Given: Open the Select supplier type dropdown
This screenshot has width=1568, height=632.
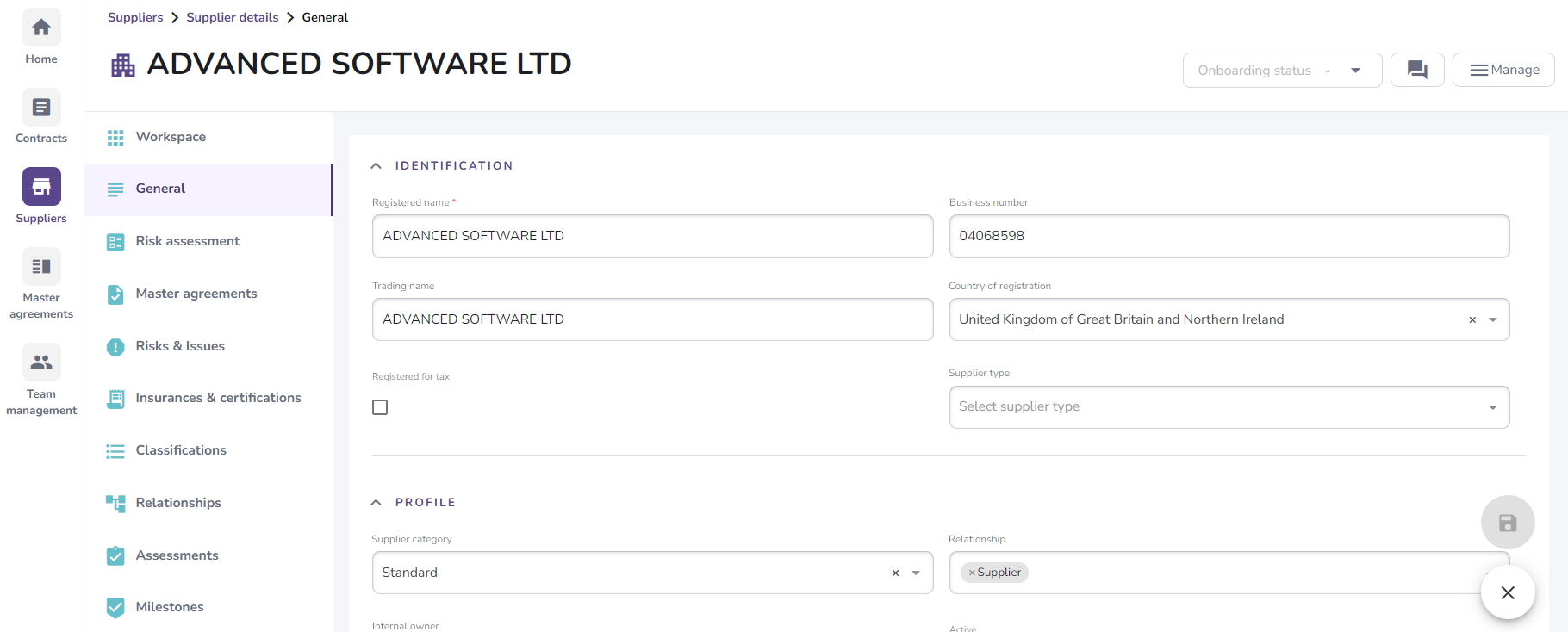Looking at the screenshot, I should point(1229,407).
